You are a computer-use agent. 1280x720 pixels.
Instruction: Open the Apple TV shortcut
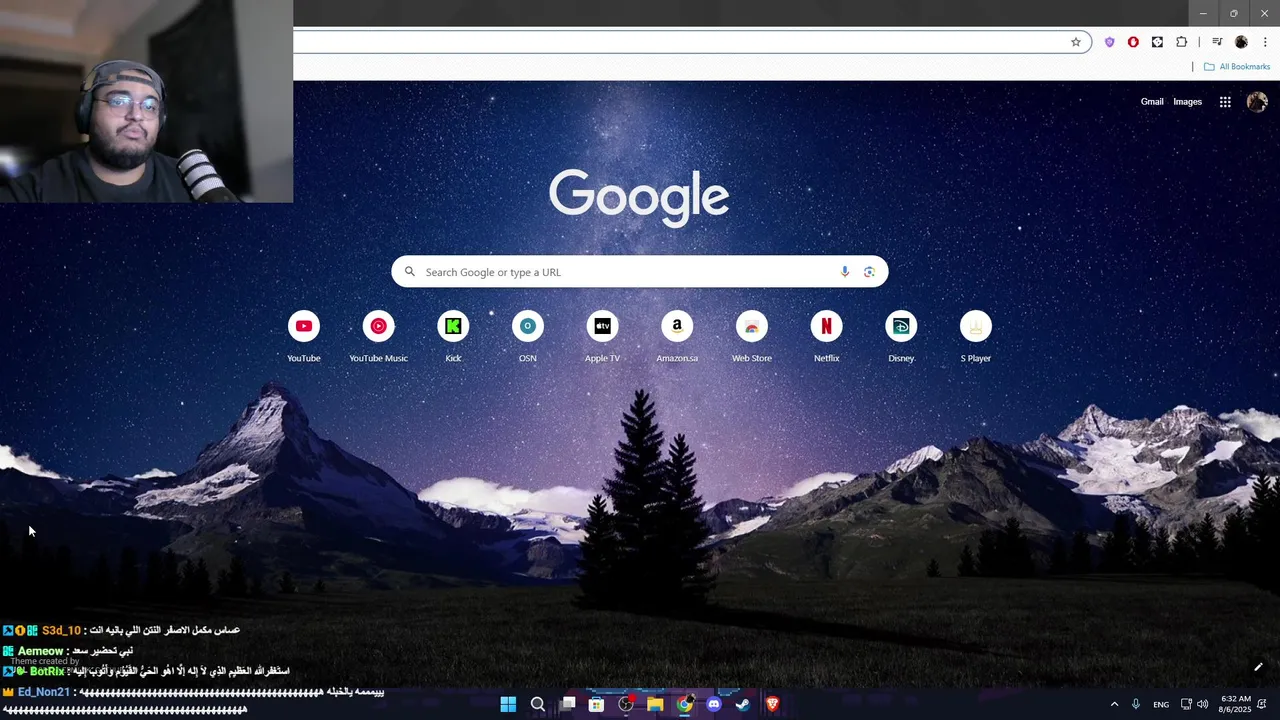click(x=602, y=337)
